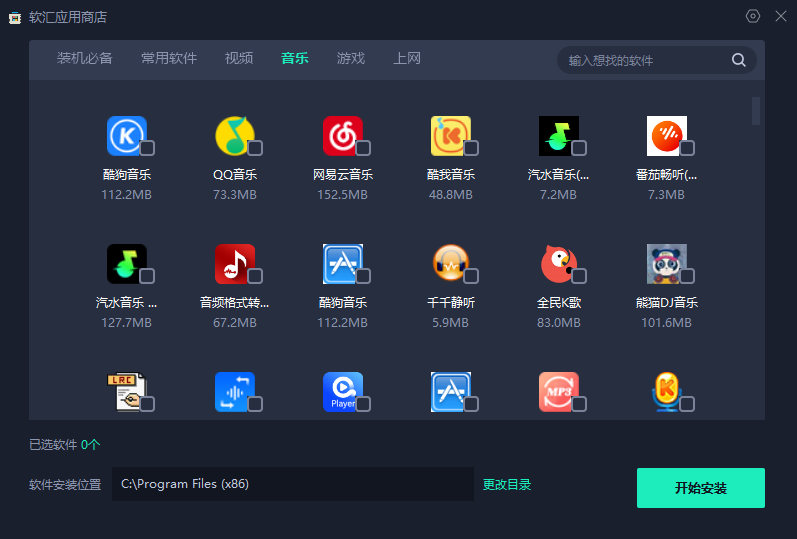Tick the checkbox on the LRC icon
The image size is (797, 539).
coord(147,404)
